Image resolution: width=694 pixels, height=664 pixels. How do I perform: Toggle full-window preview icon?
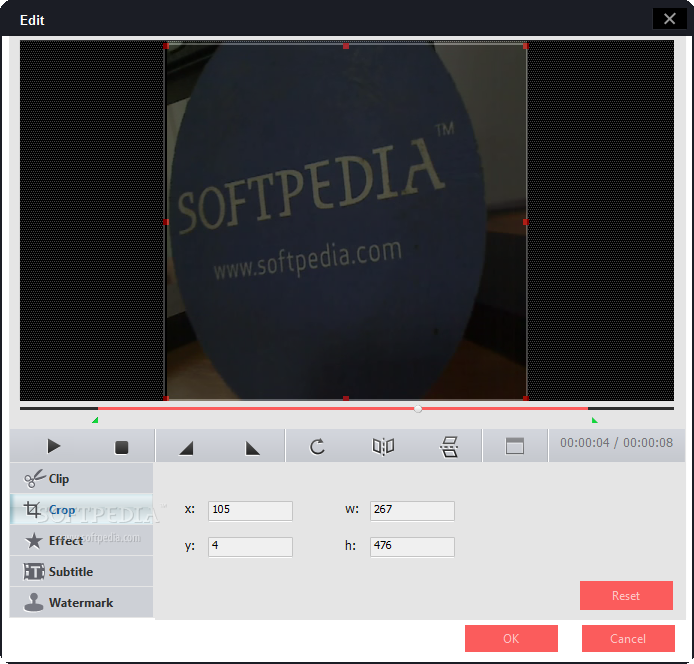515,446
